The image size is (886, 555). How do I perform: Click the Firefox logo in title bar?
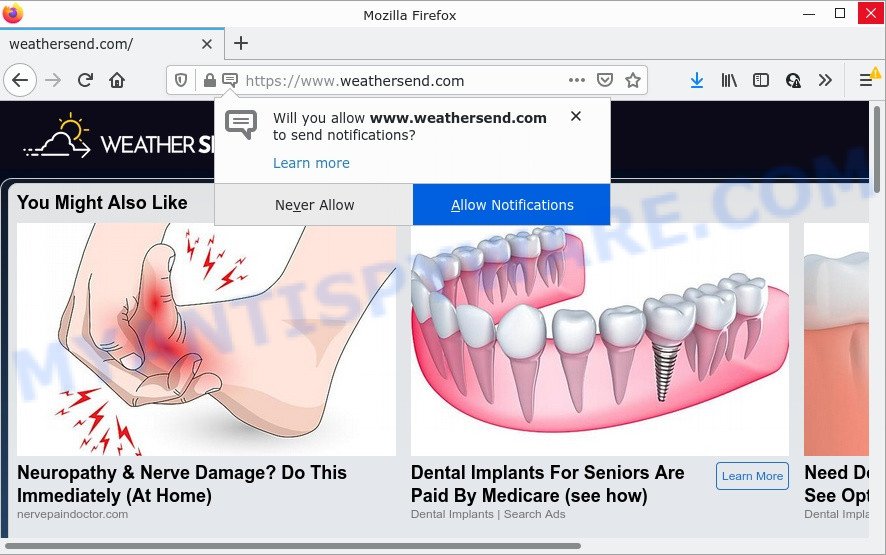(x=12, y=12)
